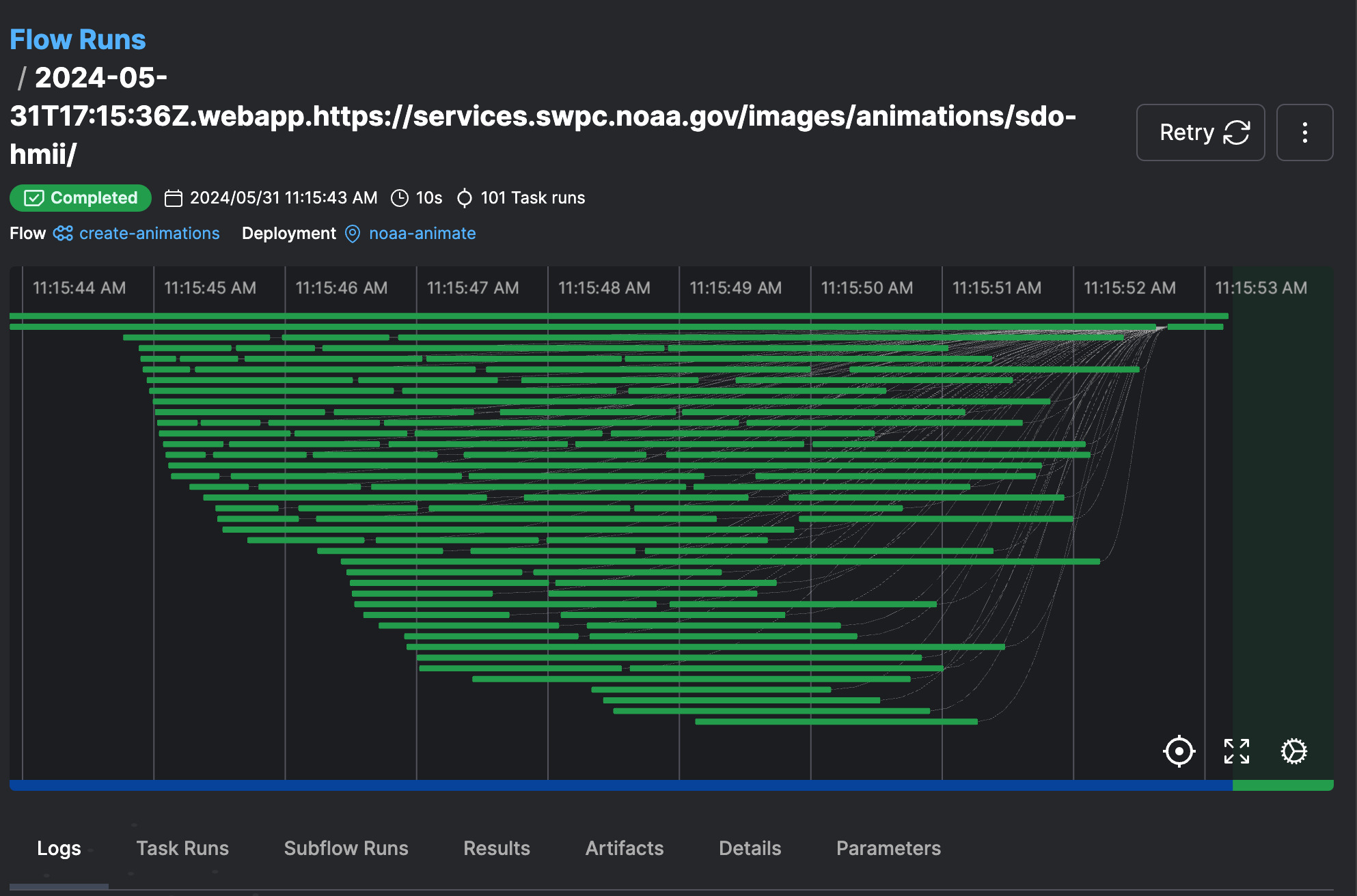
Task: Click the 11:15:53 AM timeline marker
Action: 1261,288
